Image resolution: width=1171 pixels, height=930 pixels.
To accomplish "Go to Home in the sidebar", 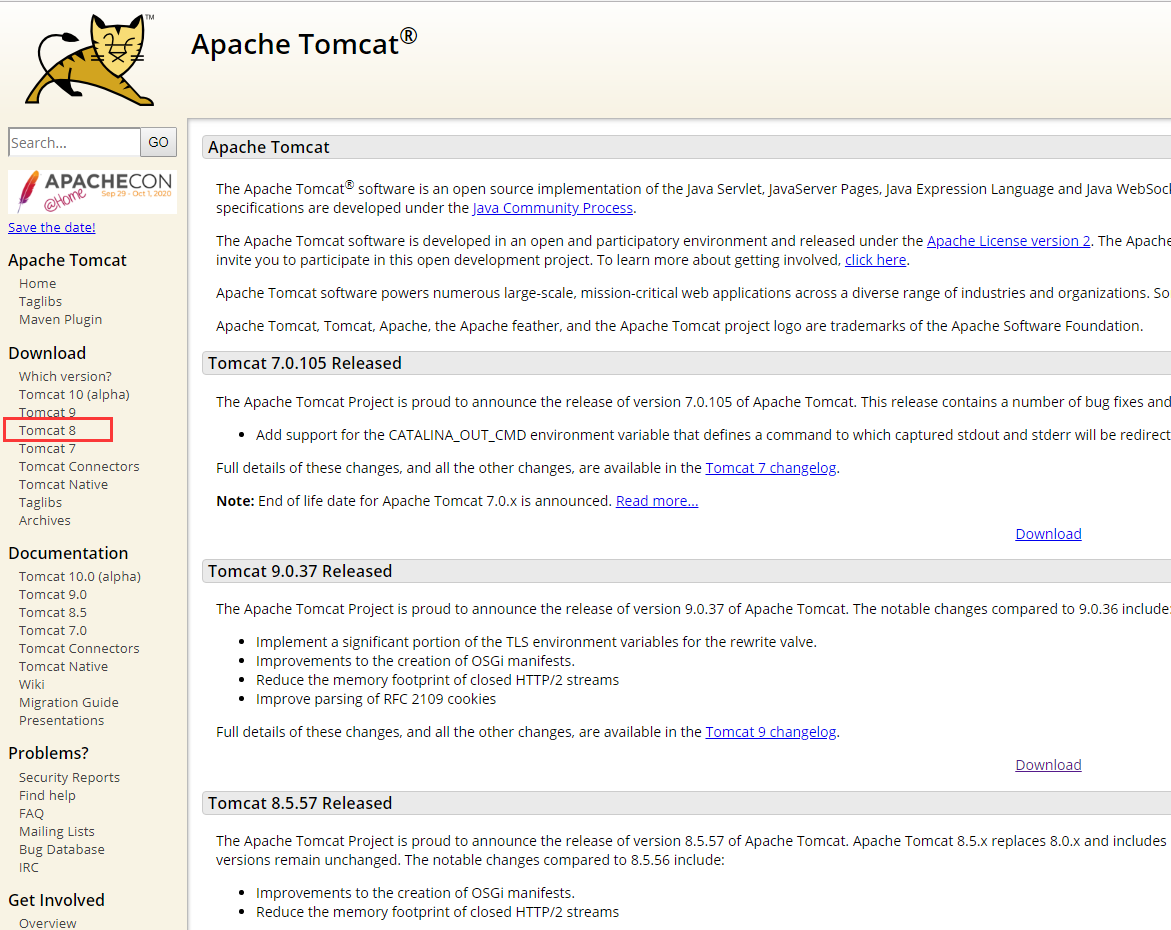I will (37, 283).
